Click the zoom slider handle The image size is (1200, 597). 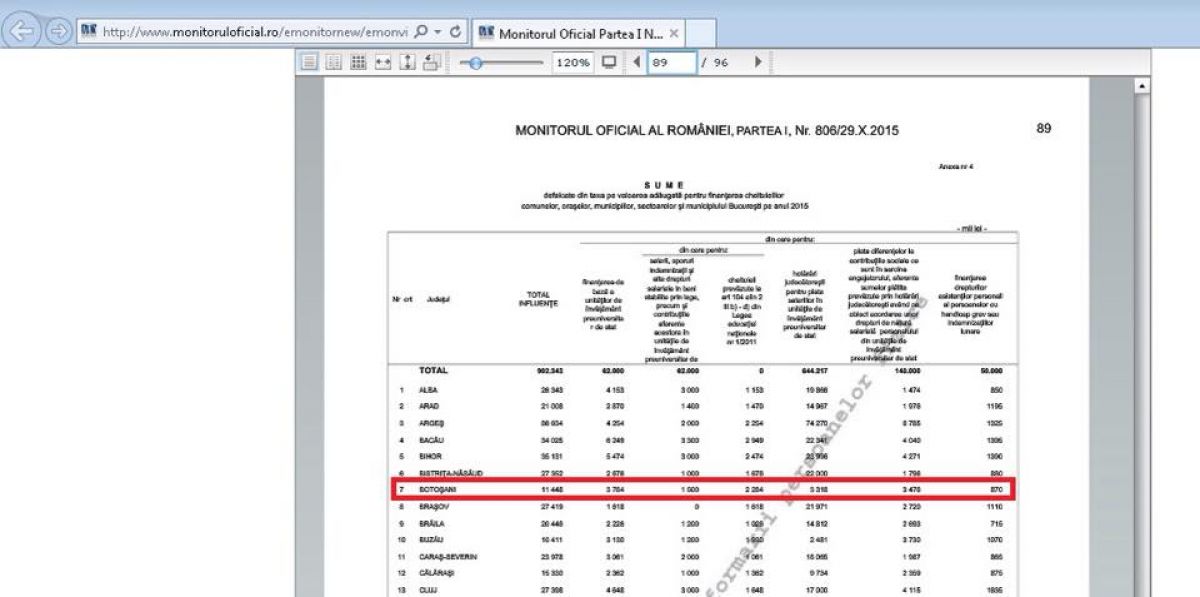[476, 62]
